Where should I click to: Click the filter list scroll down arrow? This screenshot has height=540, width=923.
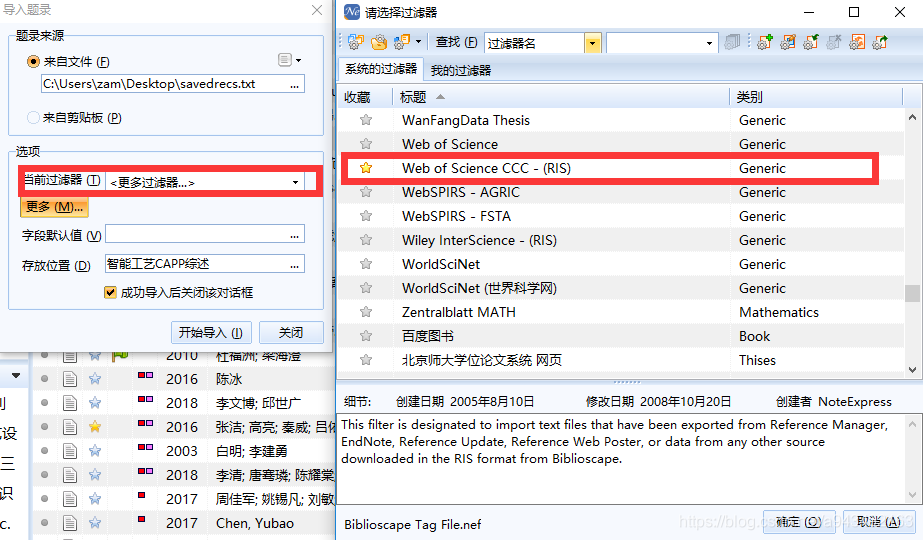point(912,369)
